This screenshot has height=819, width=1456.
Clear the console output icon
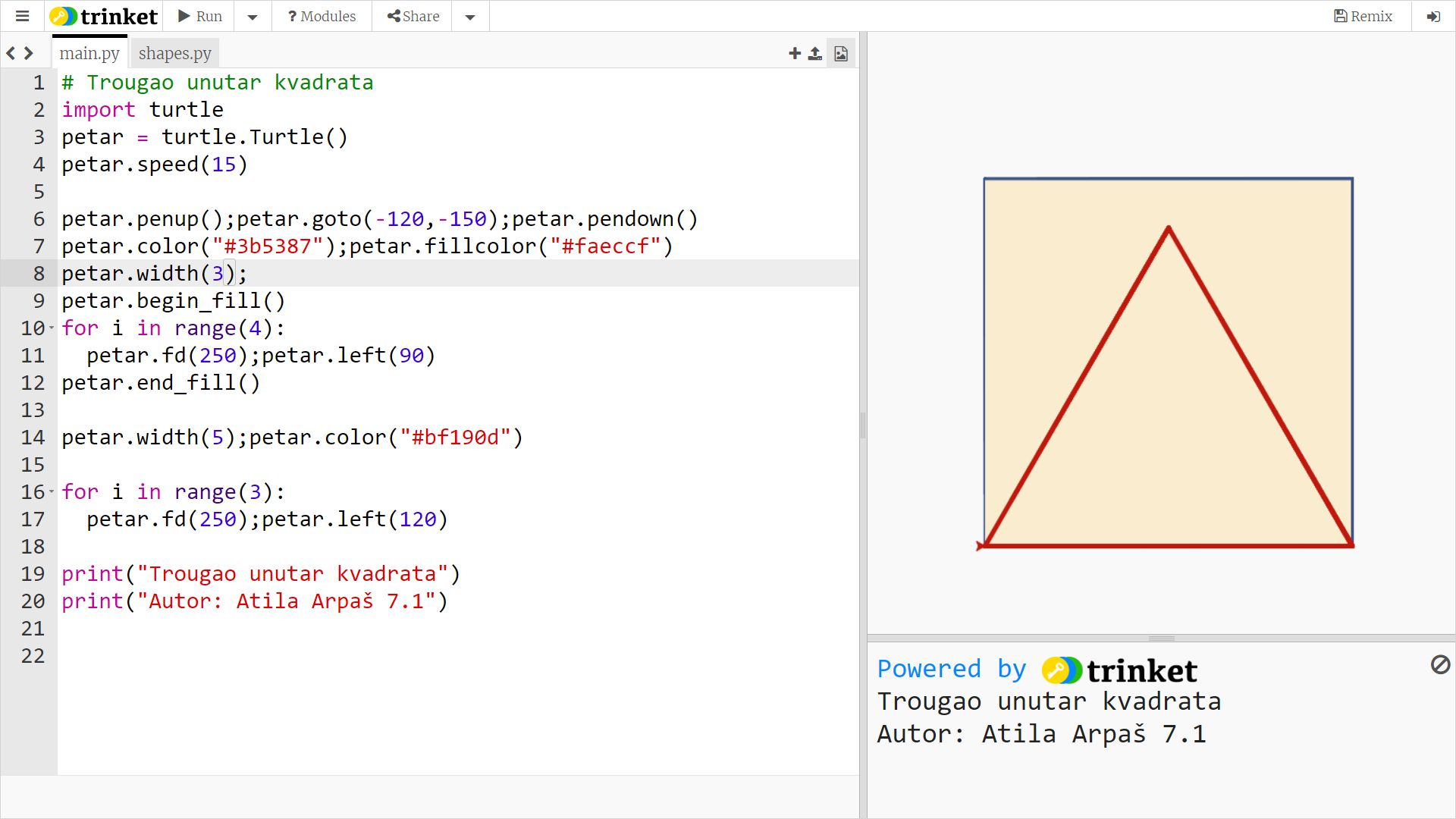coord(1440,665)
